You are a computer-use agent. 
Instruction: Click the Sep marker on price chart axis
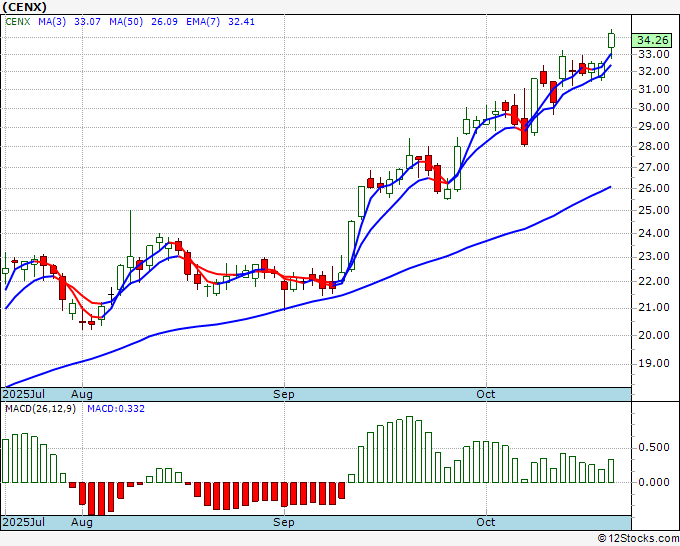(285, 394)
